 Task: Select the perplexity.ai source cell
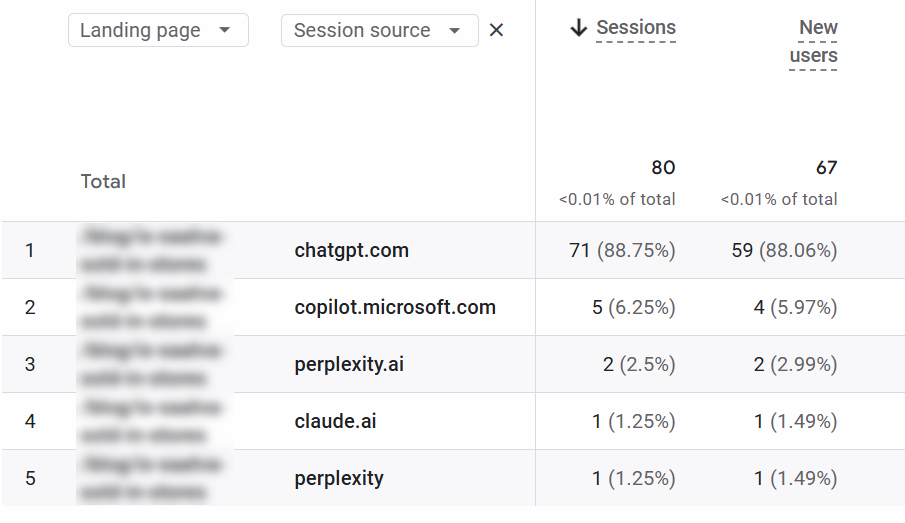coord(349,364)
